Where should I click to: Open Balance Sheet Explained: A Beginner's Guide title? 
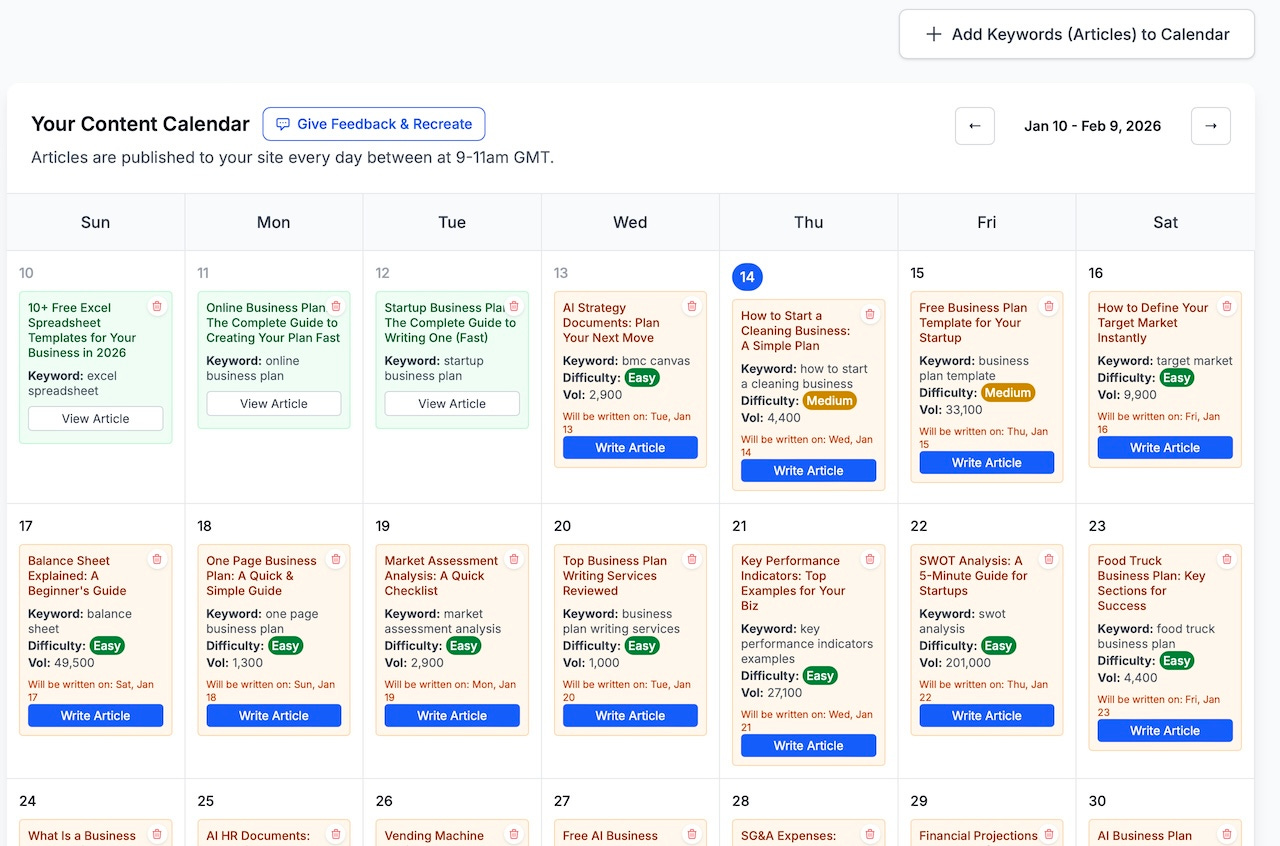click(77, 576)
